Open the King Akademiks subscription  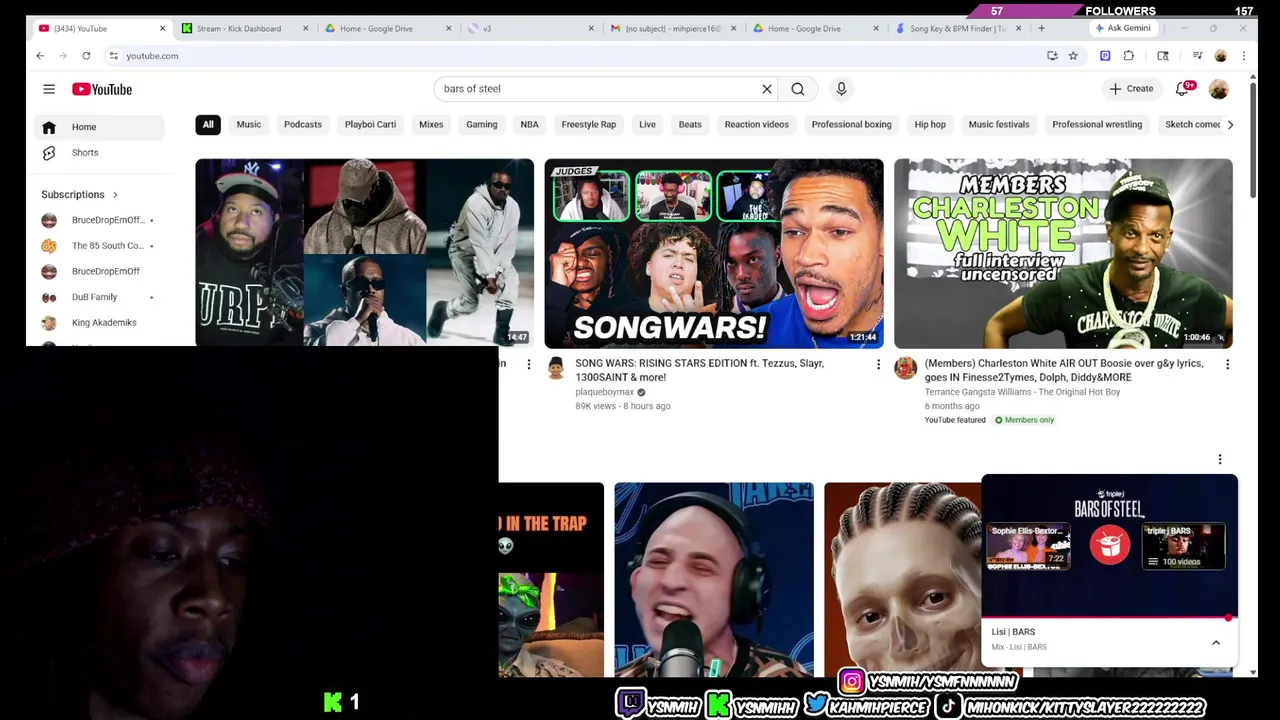(x=98, y=323)
